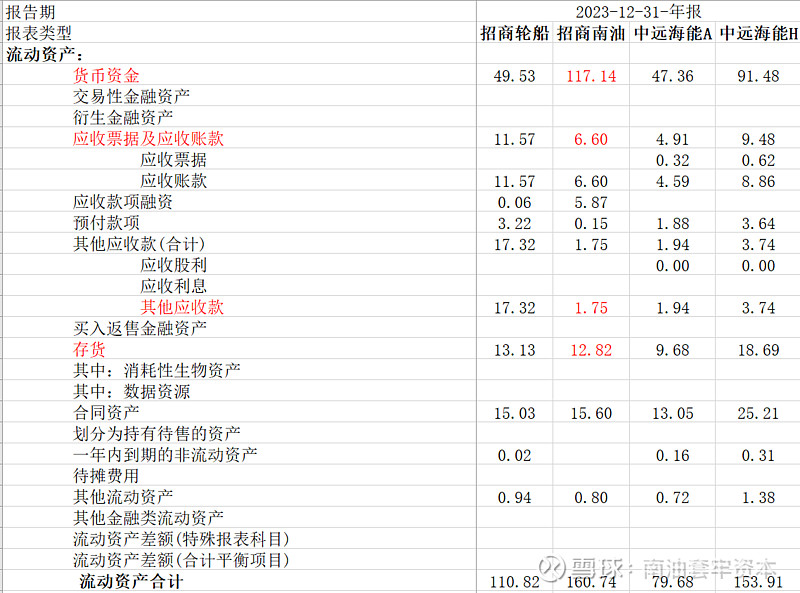Screen dimensions: 800x593
Task: Click the 一年内到期的非流动资产 row label
Action: [165, 454]
